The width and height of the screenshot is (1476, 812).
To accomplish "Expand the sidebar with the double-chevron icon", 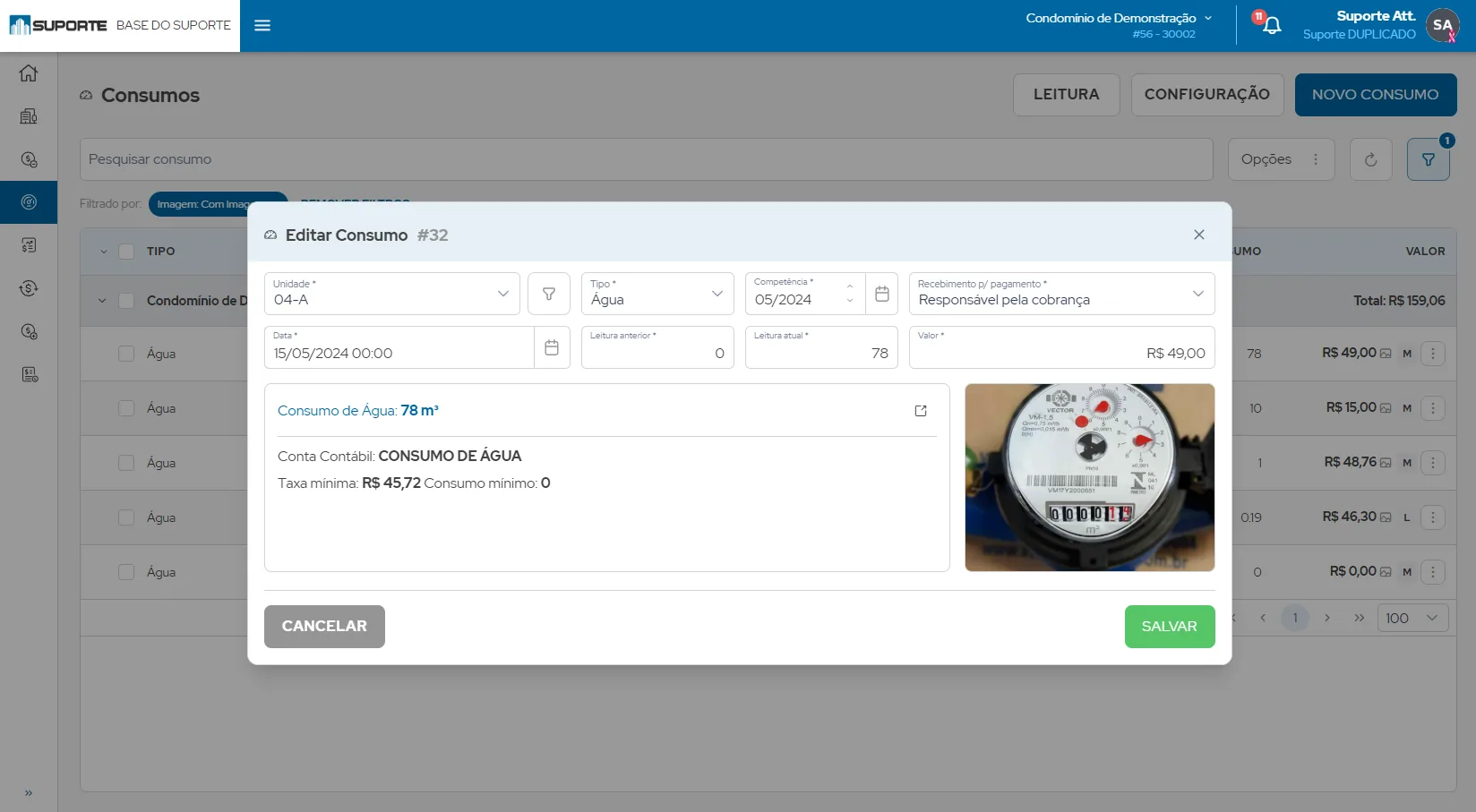I will [29, 792].
